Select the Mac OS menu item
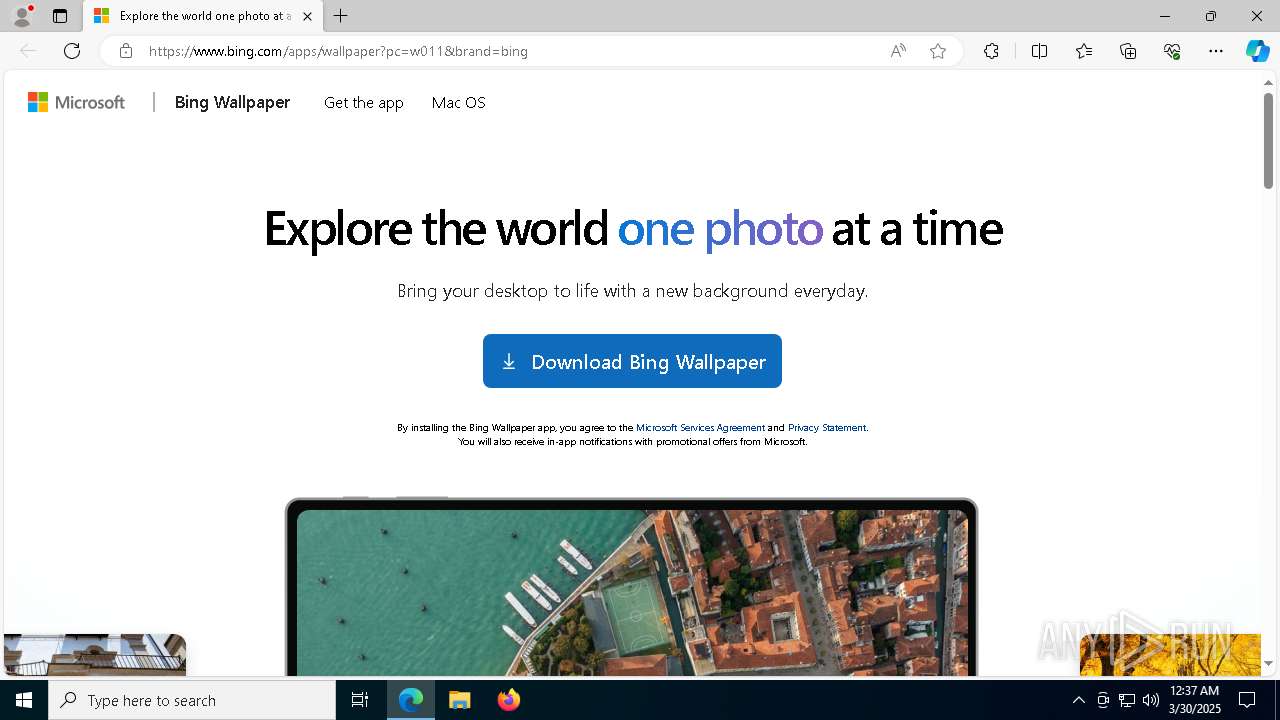This screenshot has width=1280, height=720. [x=459, y=102]
